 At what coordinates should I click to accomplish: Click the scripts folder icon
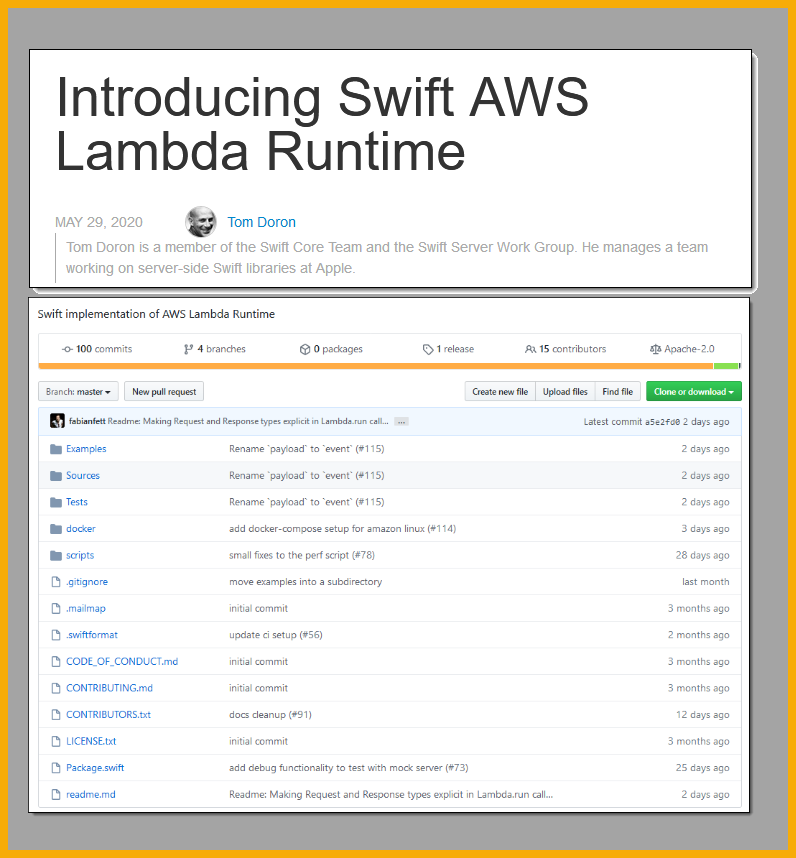coord(56,555)
